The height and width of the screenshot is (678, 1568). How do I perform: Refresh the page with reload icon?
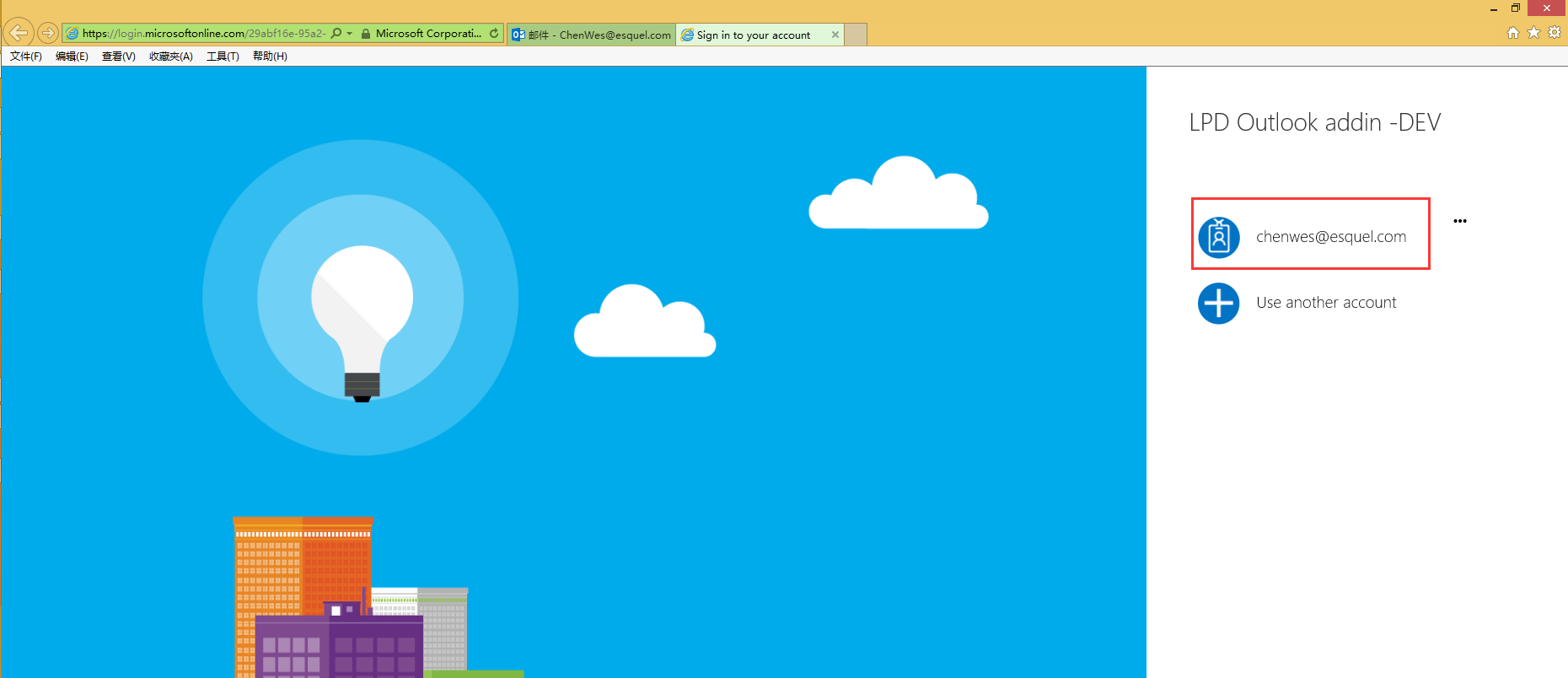pos(494,34)
